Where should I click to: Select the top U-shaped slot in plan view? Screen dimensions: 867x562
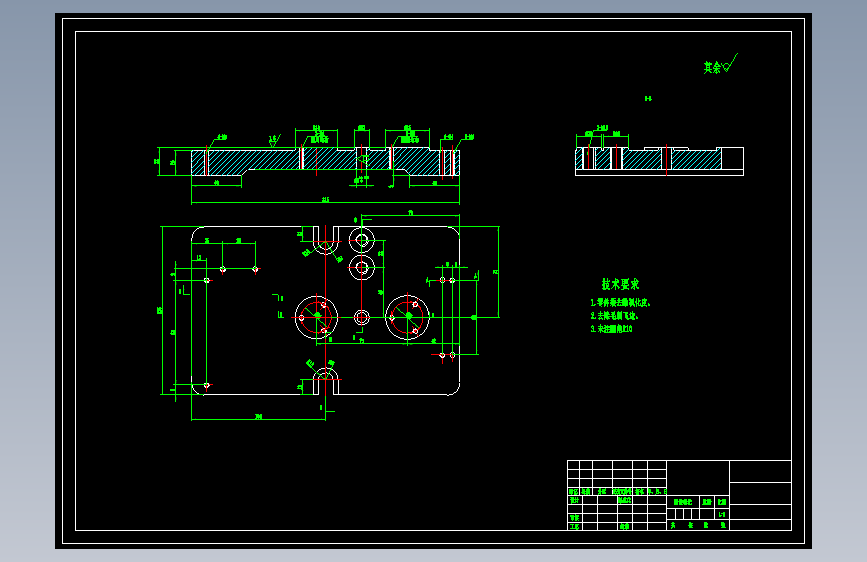point(326,240)
